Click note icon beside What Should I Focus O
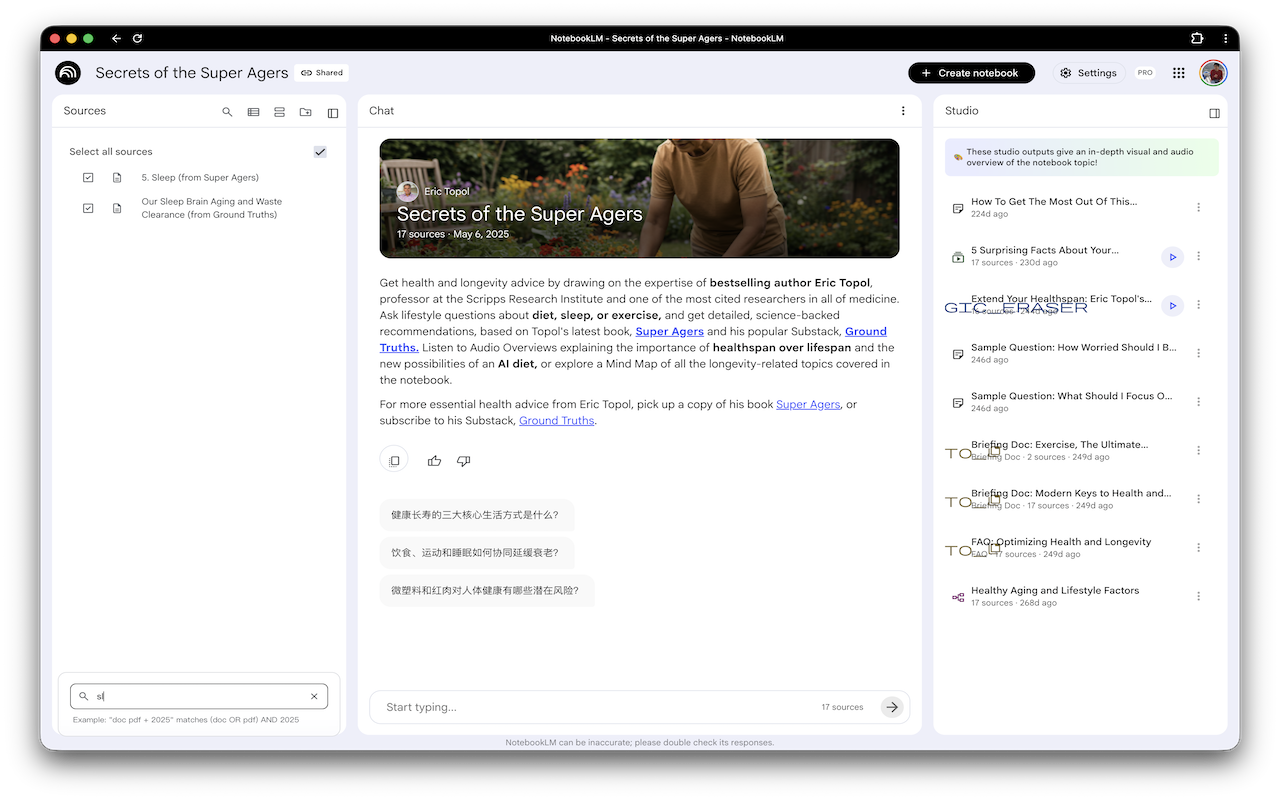 pos(958,402)
